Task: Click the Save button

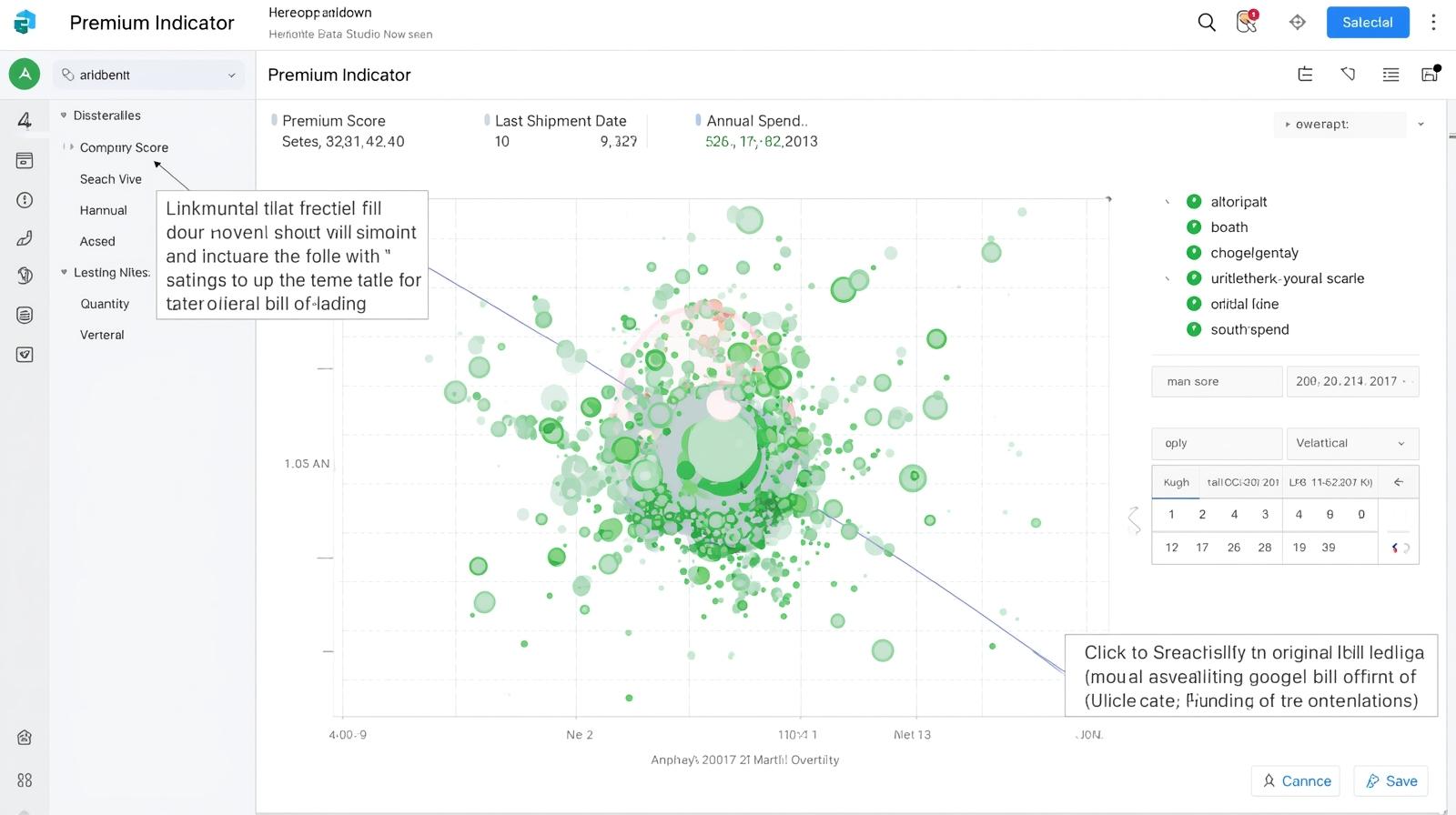Action: tap(1391, 780)
